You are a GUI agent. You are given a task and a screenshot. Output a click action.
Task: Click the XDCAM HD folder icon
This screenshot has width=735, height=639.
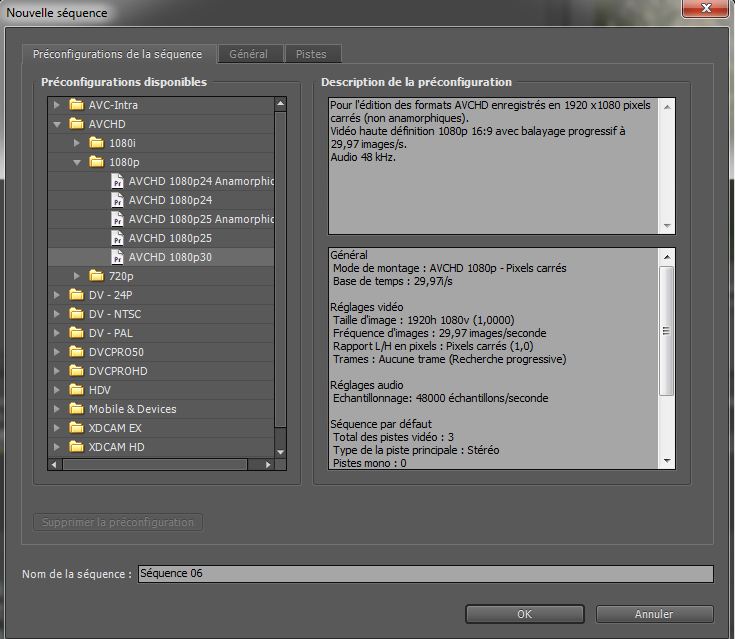(x=76, y=447)
